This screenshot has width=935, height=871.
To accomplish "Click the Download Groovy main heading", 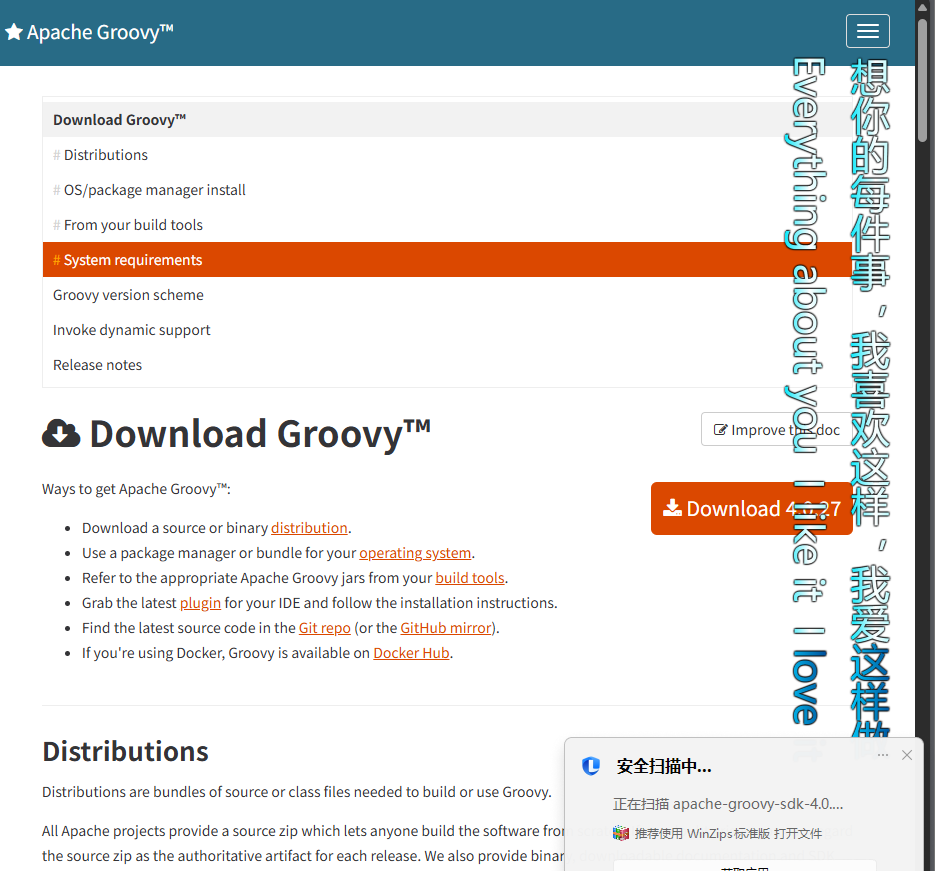I will click(260, 433).
